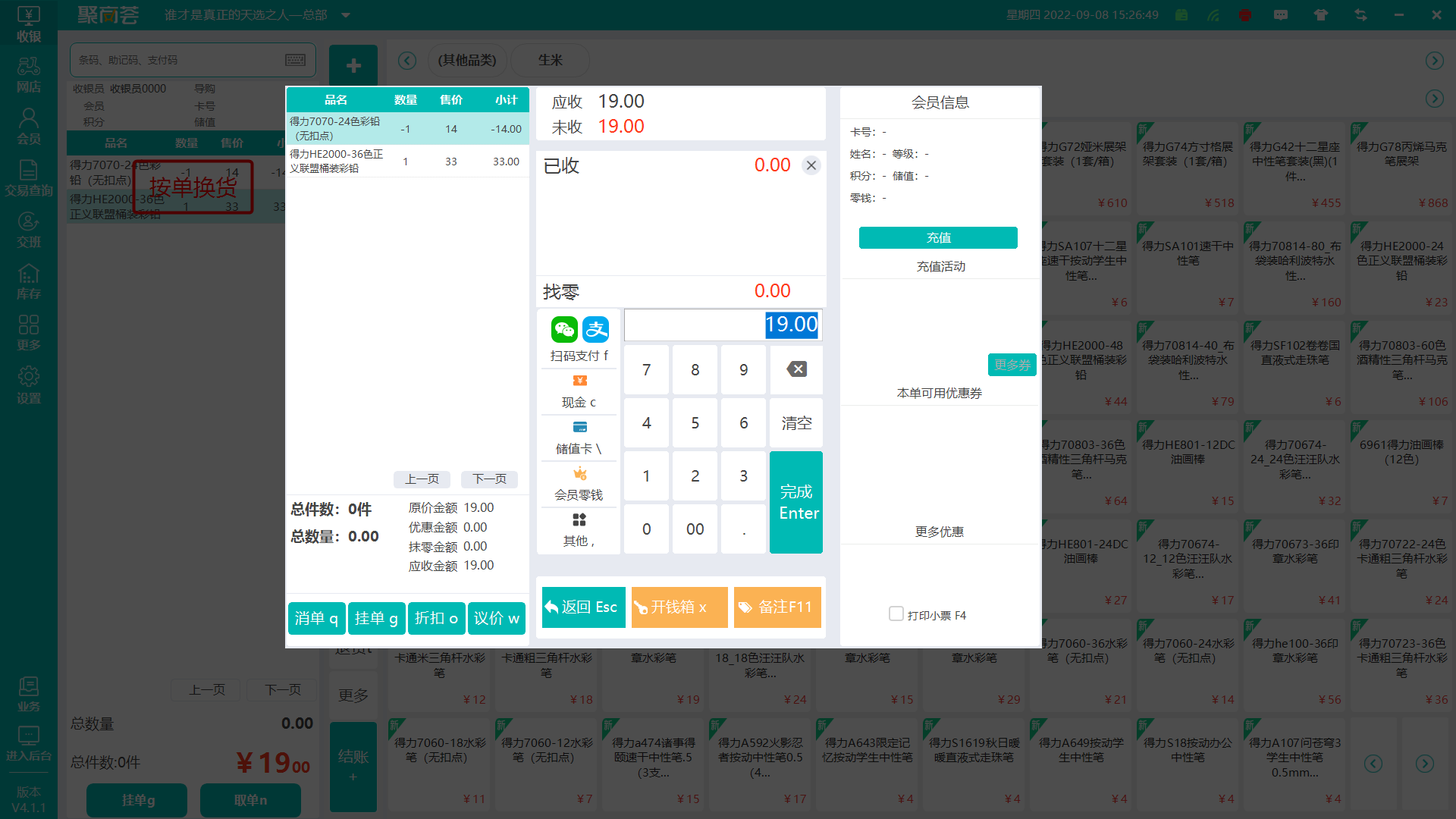Screen dimensions: 1456x819
Task: Open the 交易查询 transaction query sidebar icon
Action: point(28,178)
